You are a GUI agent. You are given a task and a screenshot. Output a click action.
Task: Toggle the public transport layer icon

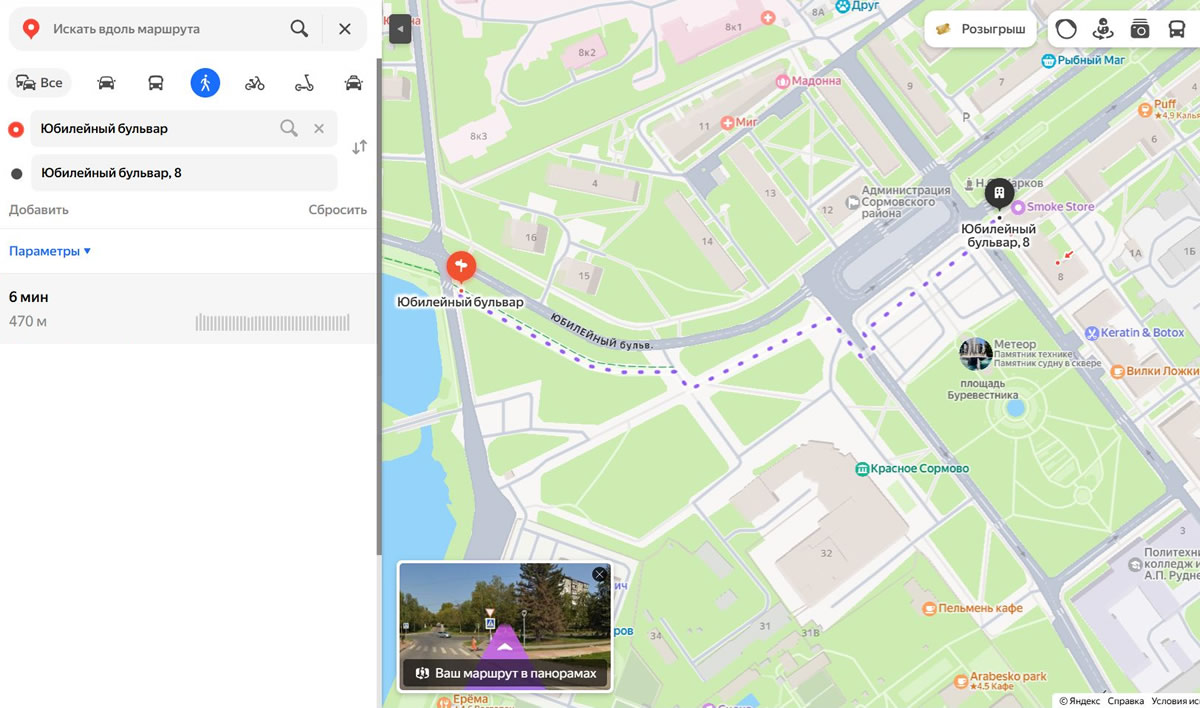[1177, 29]
